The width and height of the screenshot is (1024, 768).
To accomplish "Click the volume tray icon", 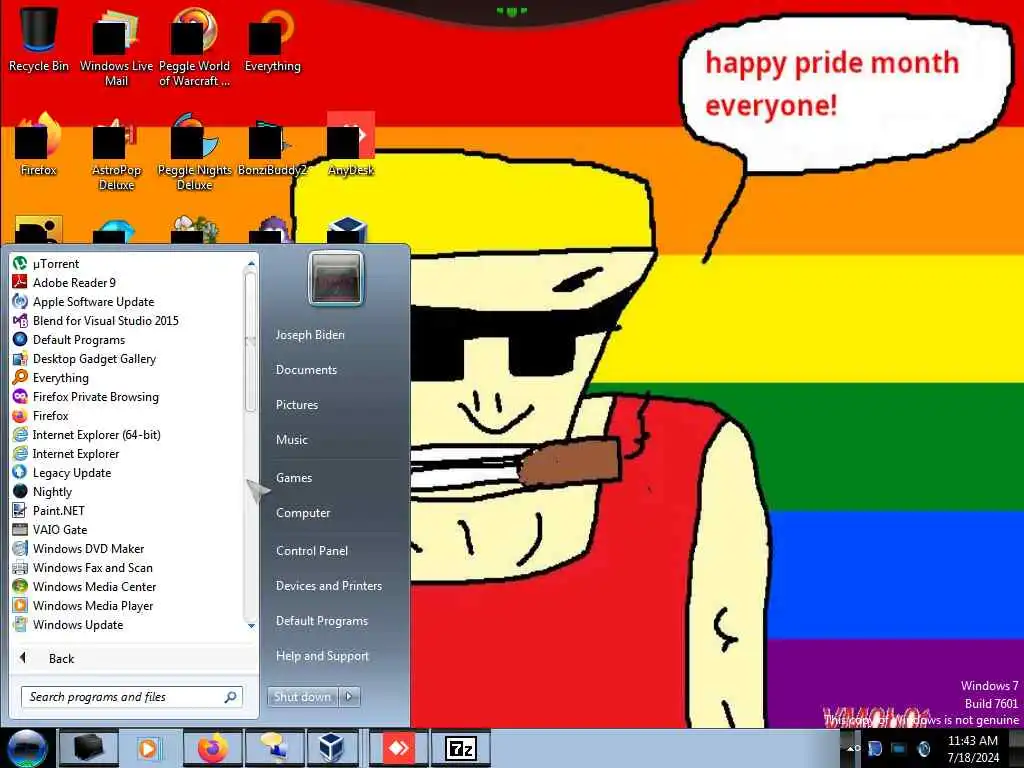I will pos(923,748).
